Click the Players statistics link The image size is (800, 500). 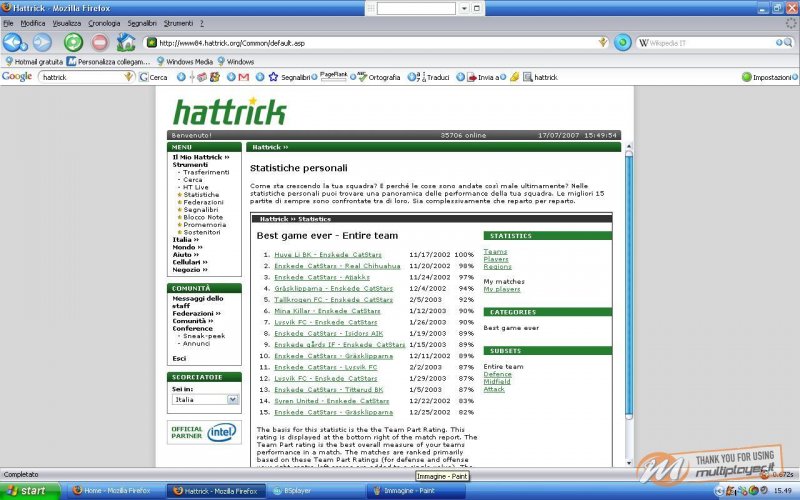[496, 259]
